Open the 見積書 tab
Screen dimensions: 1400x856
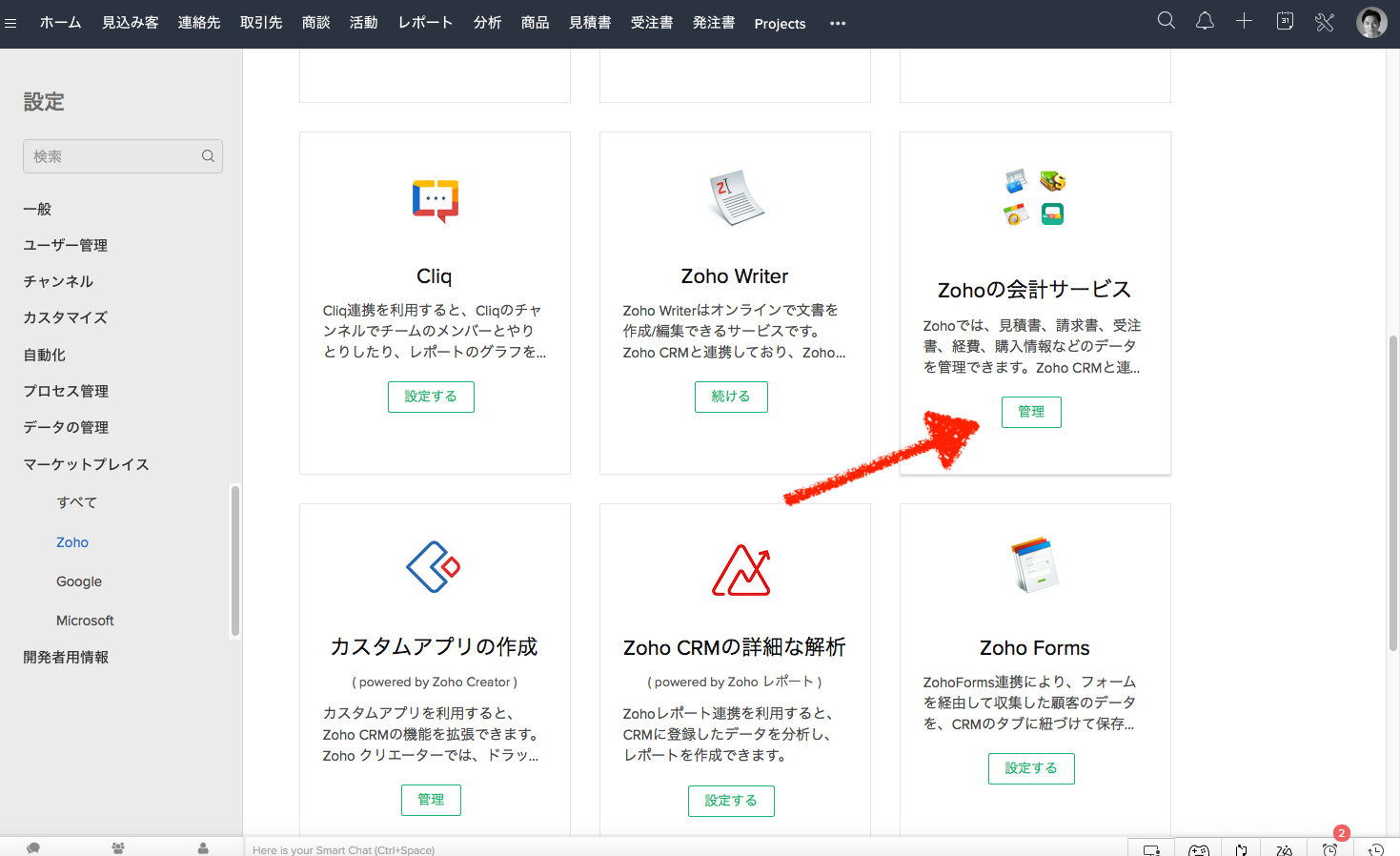590,23
